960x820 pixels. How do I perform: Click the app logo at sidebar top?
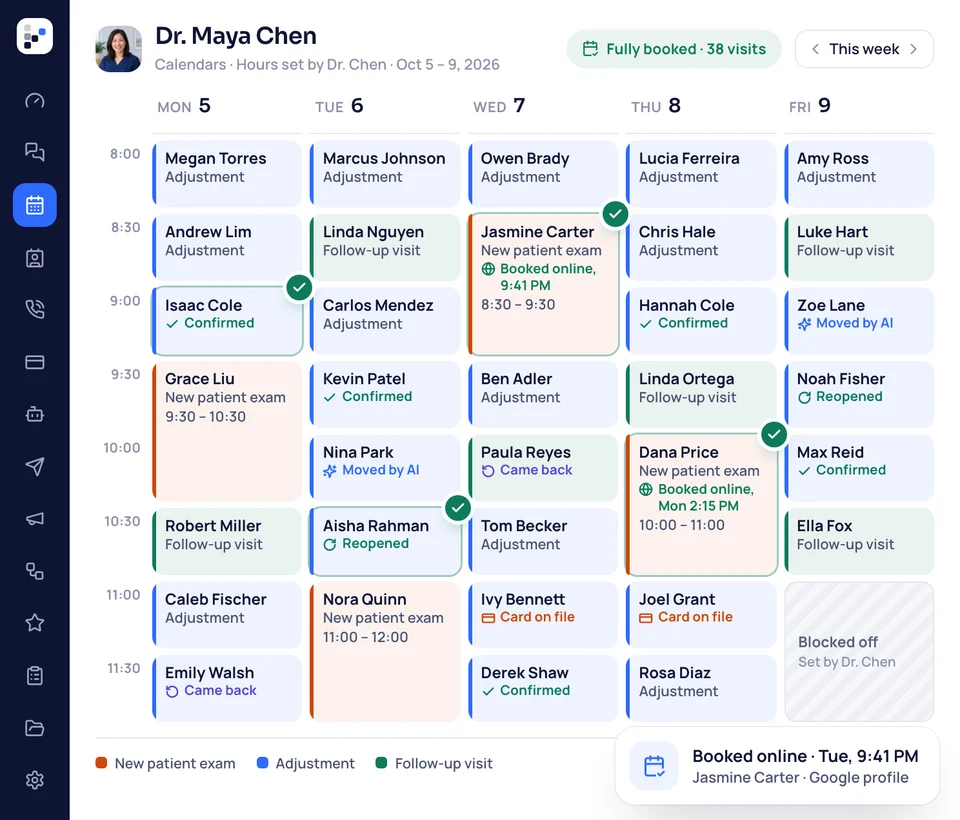35,36
